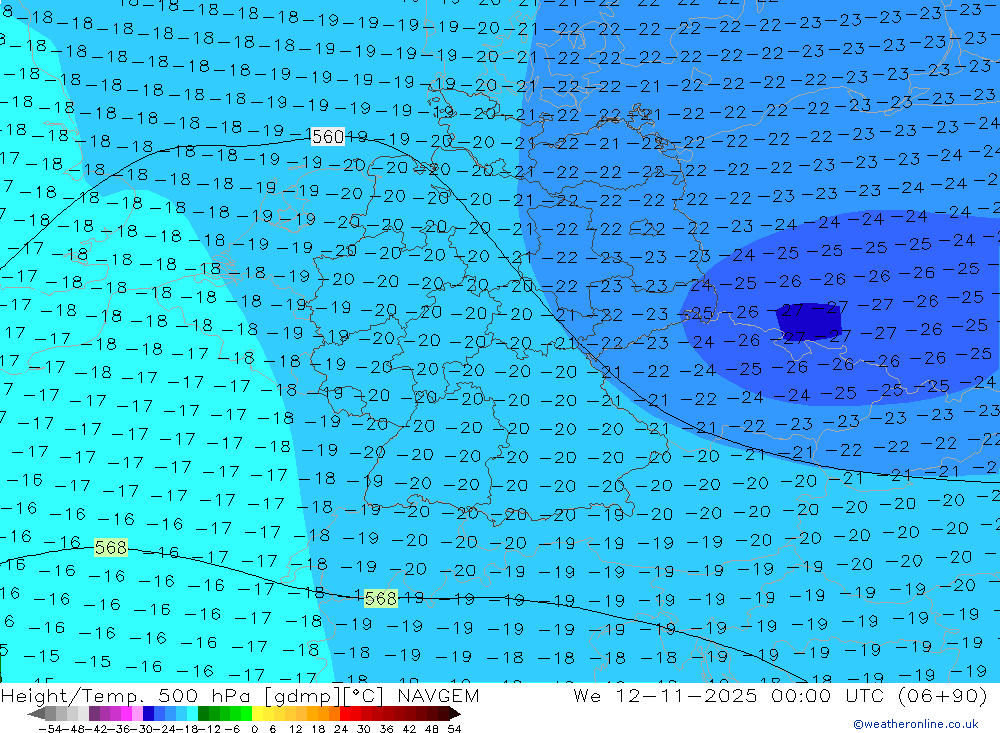The image size is (1000, 733).
Task: Click the 560 height contour label
Action: [328, 137]
